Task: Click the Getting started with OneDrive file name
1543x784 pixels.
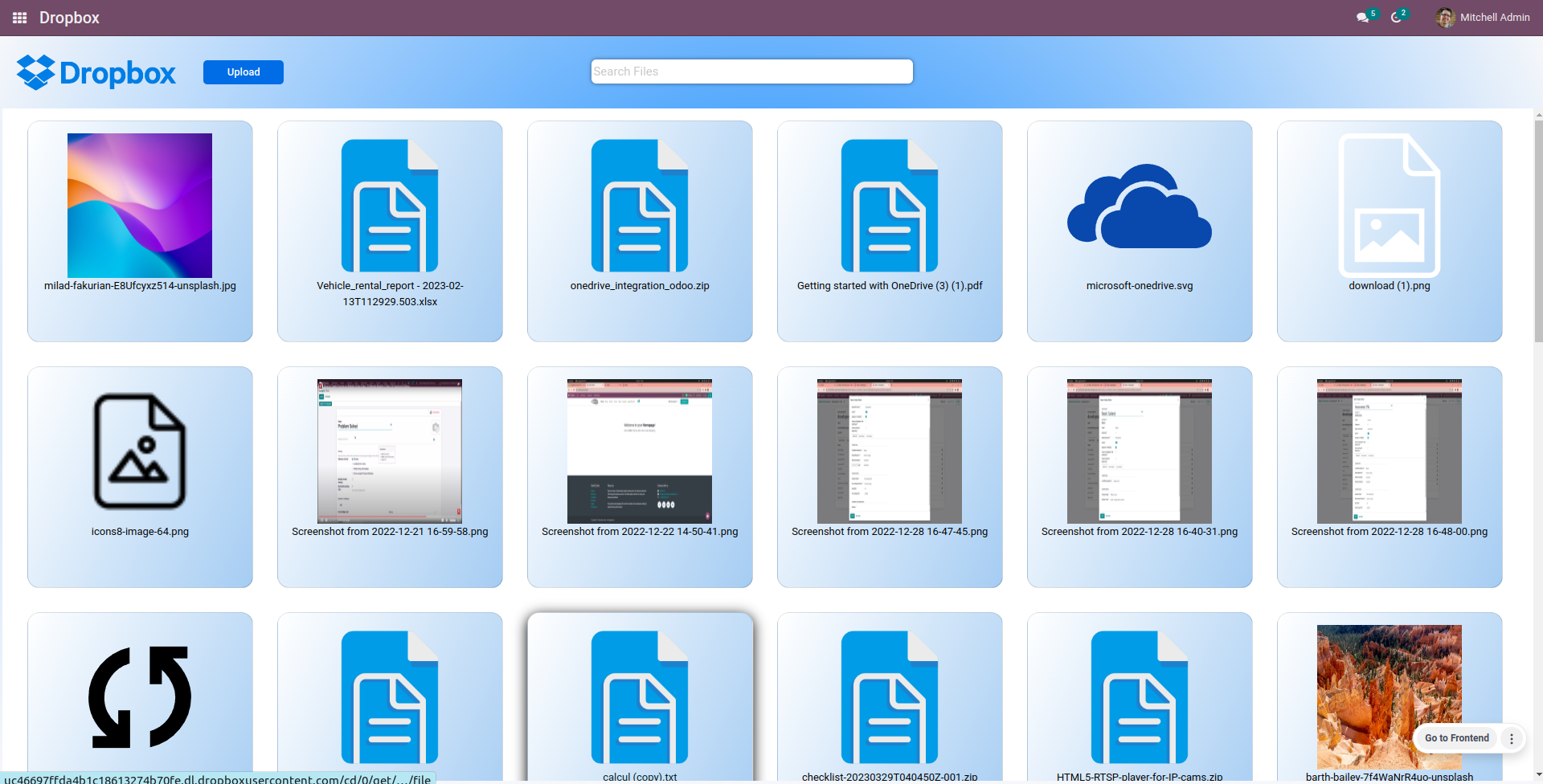Action: (x=890, y=286)
